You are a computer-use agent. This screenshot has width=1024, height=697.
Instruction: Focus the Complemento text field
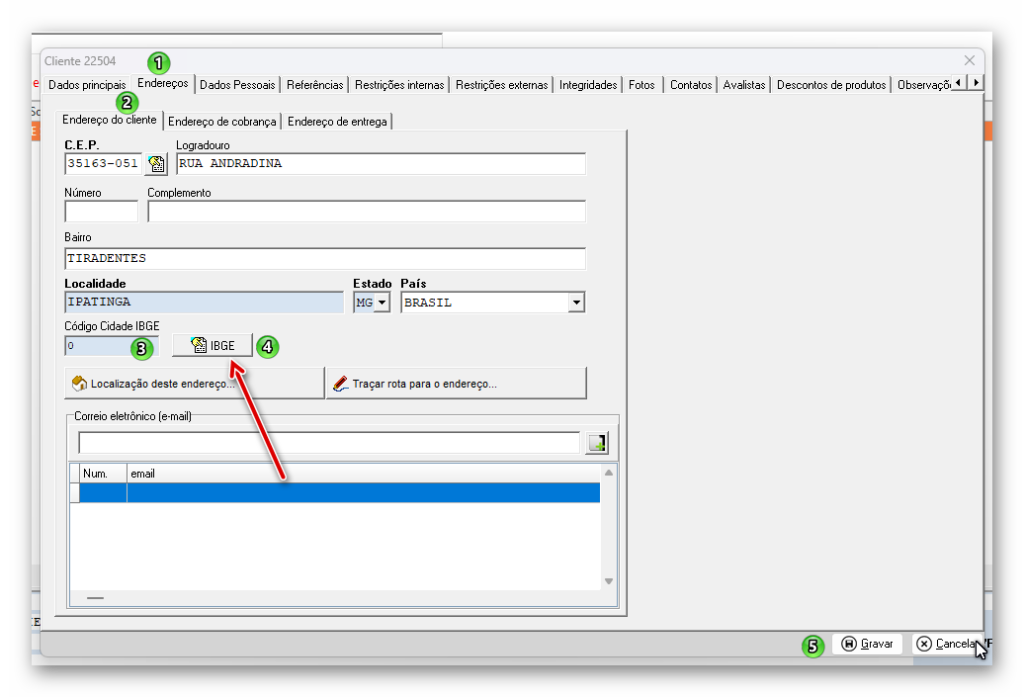pyautogui.click(x=366, y=211)
